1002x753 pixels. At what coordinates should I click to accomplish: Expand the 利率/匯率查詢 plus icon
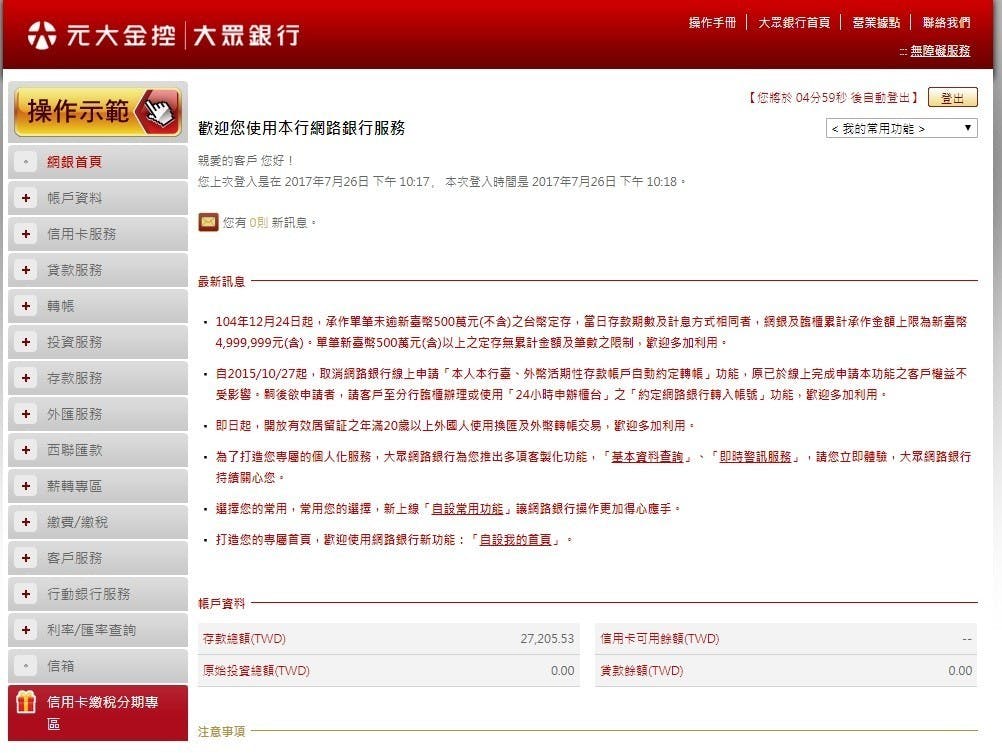pyautogui.click(x=26, y=630)
